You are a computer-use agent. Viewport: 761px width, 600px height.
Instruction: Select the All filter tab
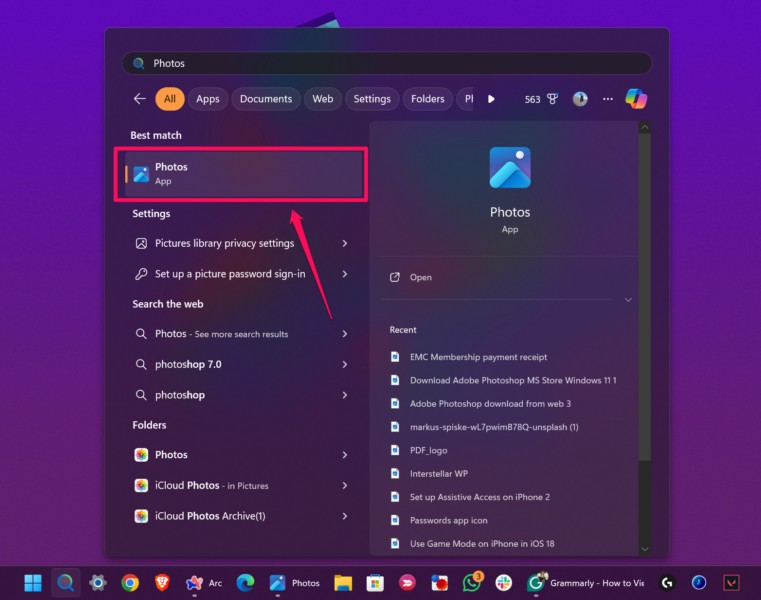click(169, 99)
